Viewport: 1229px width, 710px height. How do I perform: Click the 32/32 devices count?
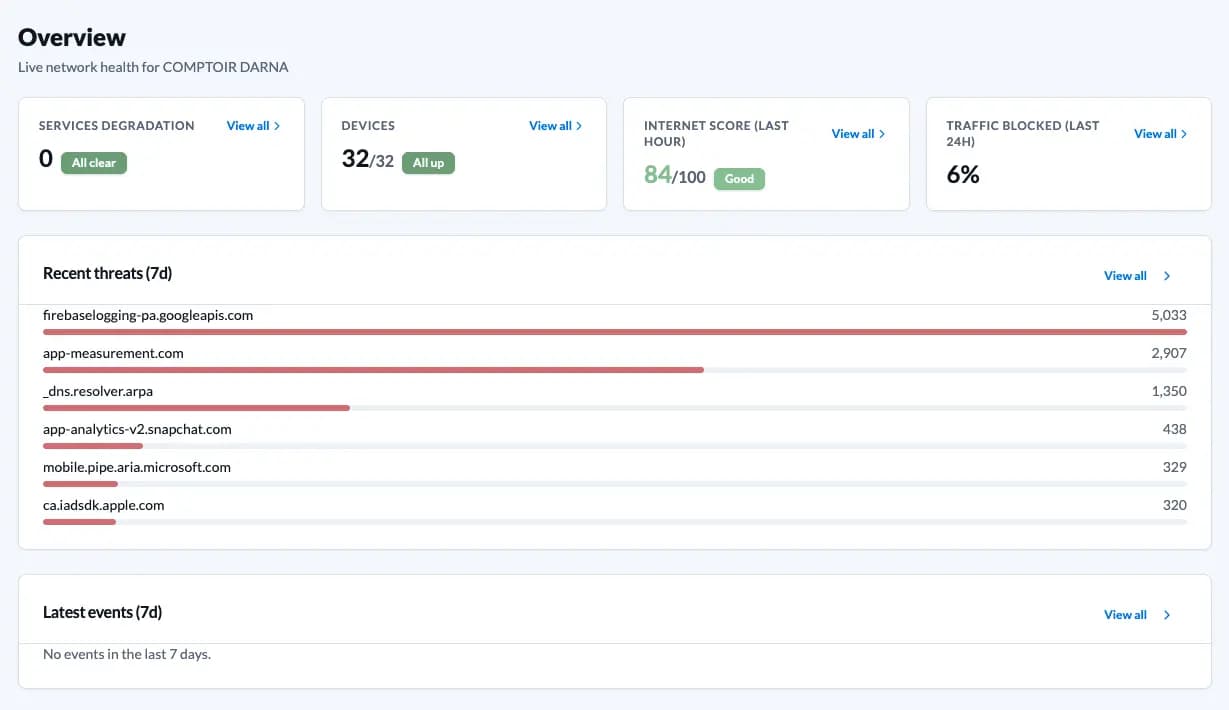coord(368,159)
